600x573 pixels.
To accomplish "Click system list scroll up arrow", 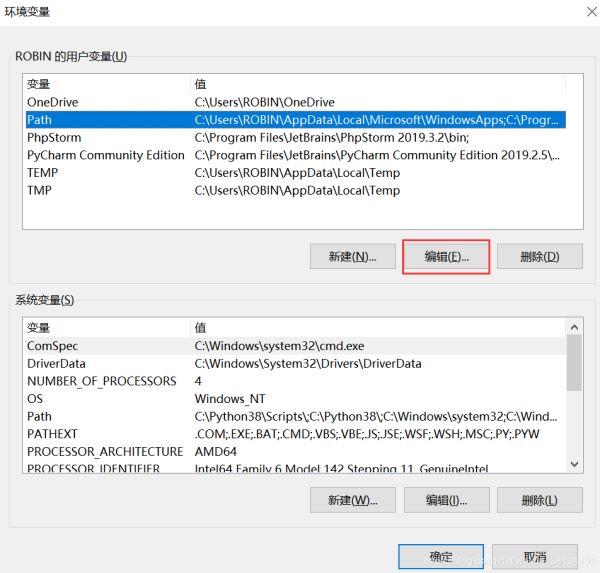I will click(574, 327).
